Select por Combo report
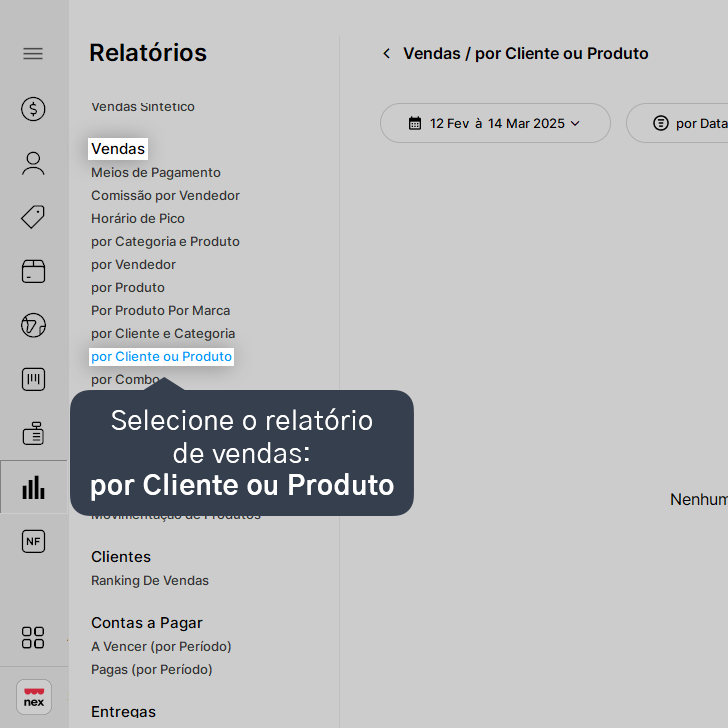 click(x=125, y=379)
